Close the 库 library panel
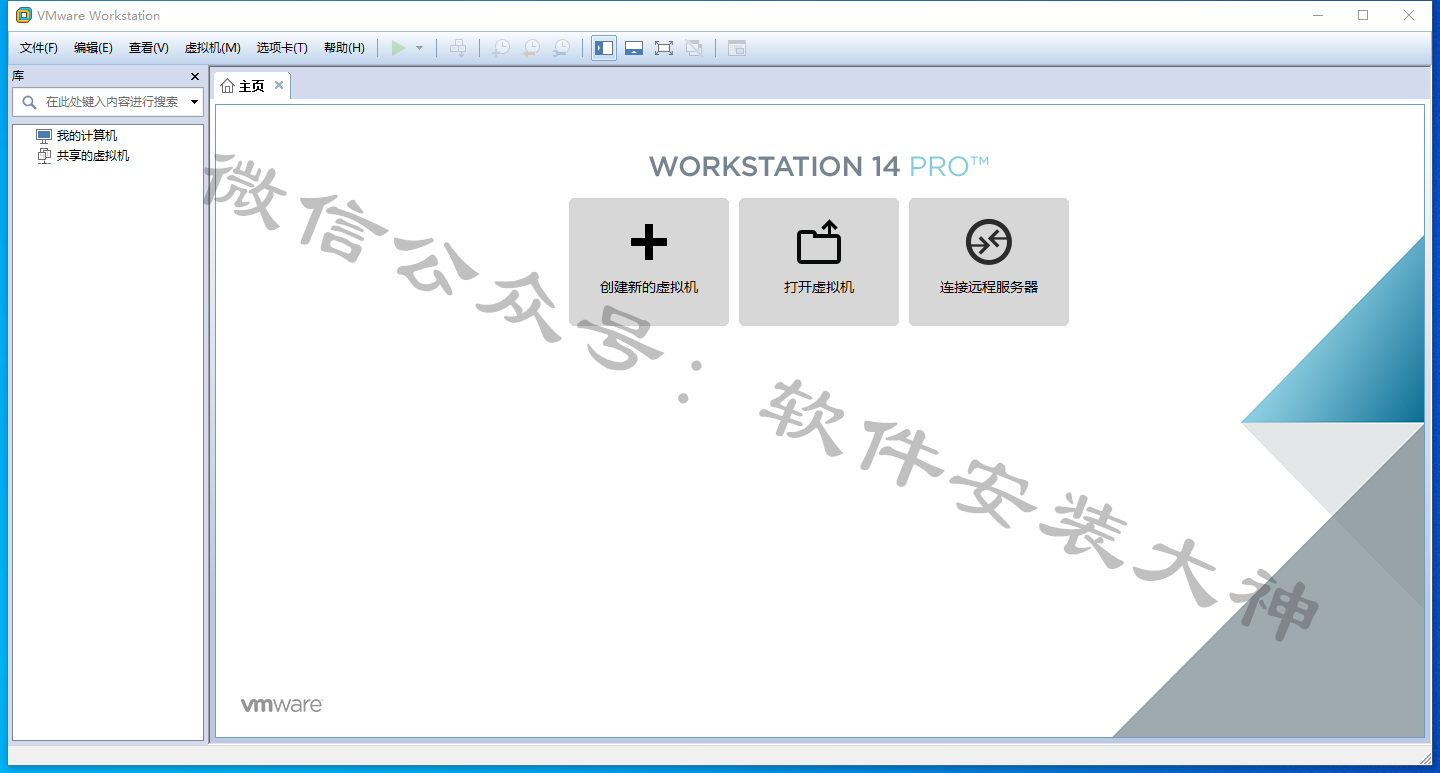This screenshot has height=773, width=1440. [195, 76]
